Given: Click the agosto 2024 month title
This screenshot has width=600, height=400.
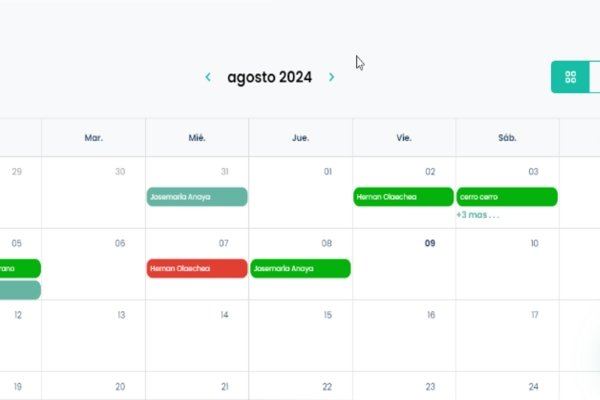Looking at the screenshot, I should point(269,77).
